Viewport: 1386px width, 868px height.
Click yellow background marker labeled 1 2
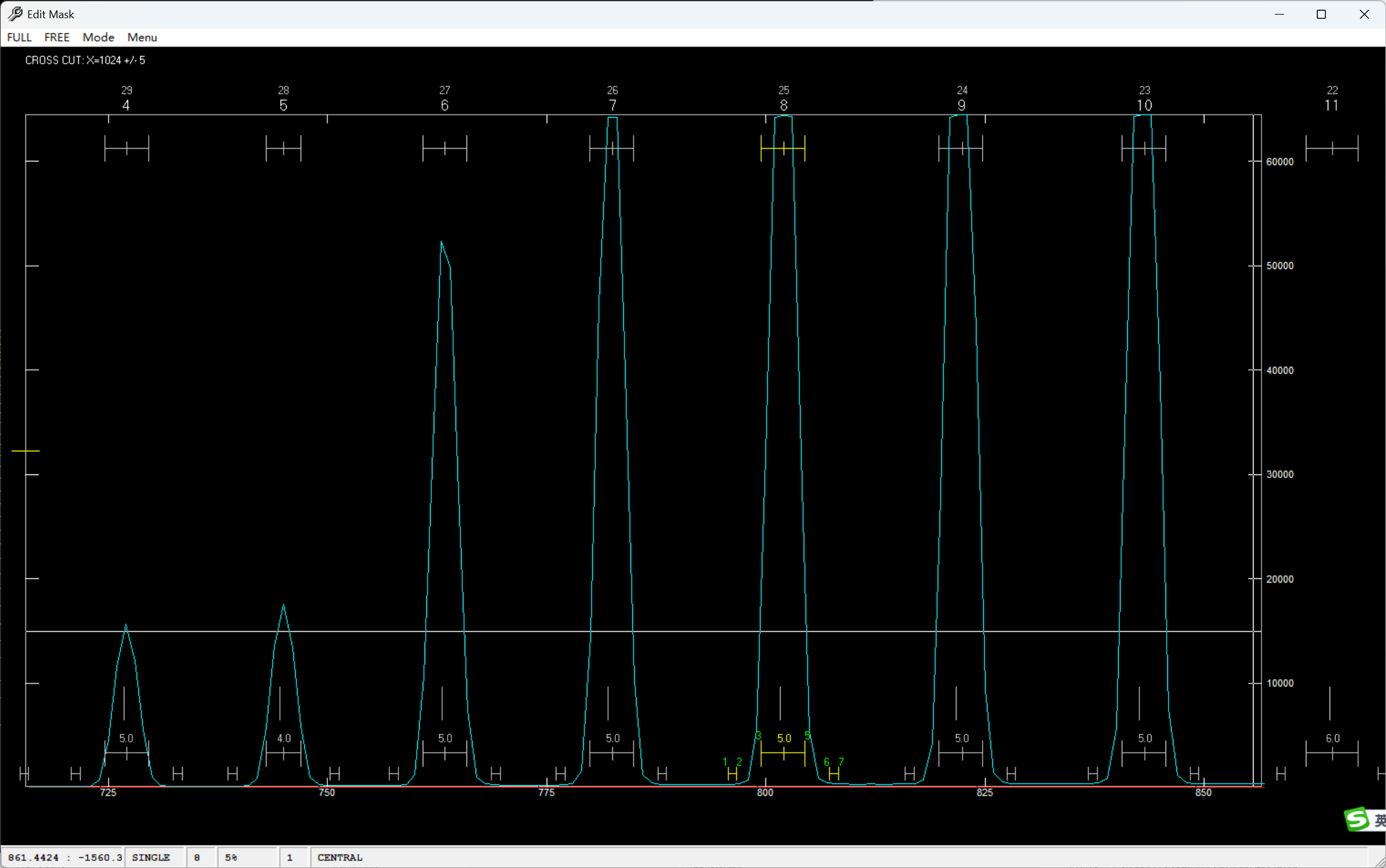[x=732, y=773]
